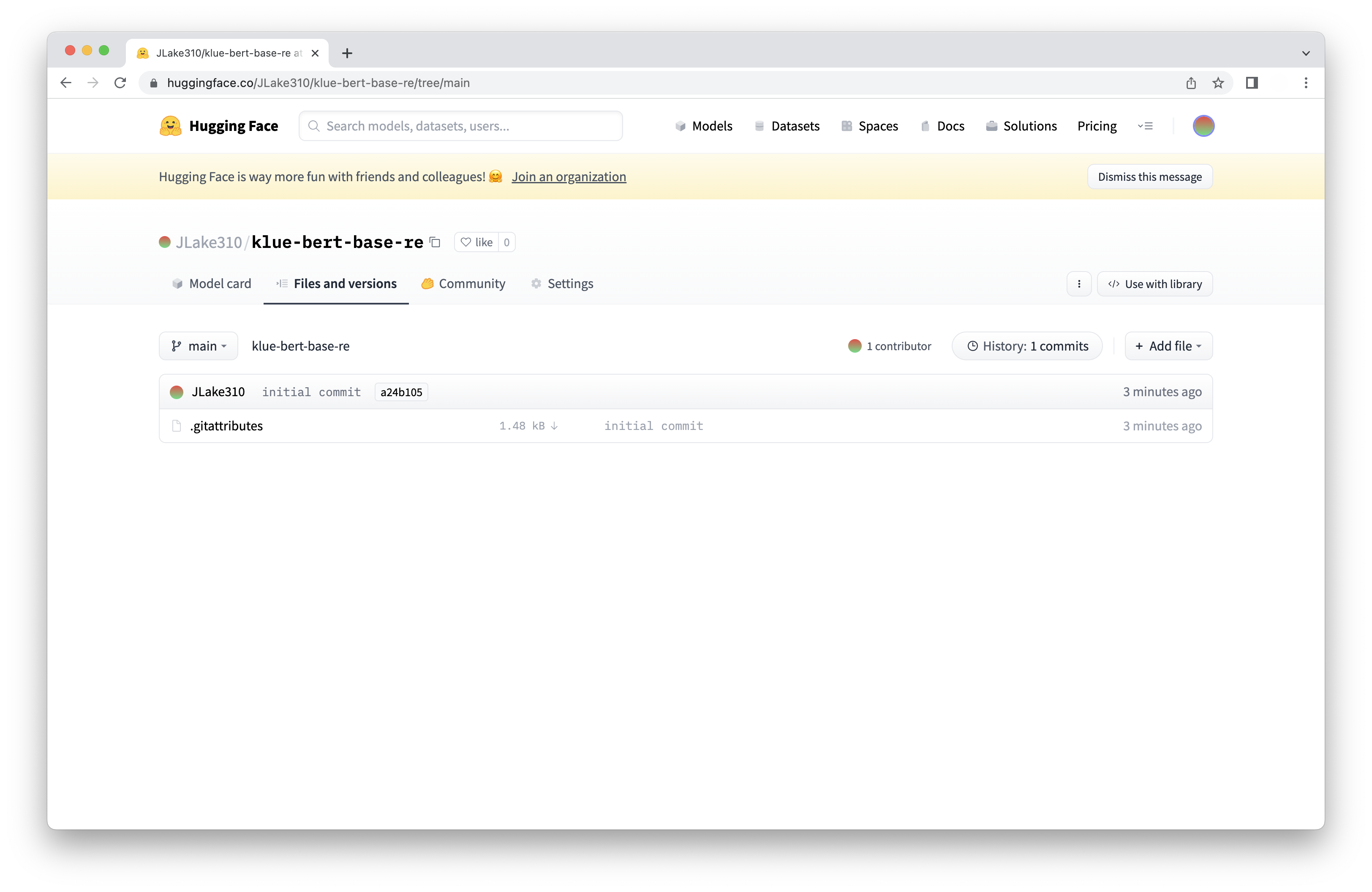Open user profile avatar menu
This screenshot has height=892, width=1372.
[1203, 125]
